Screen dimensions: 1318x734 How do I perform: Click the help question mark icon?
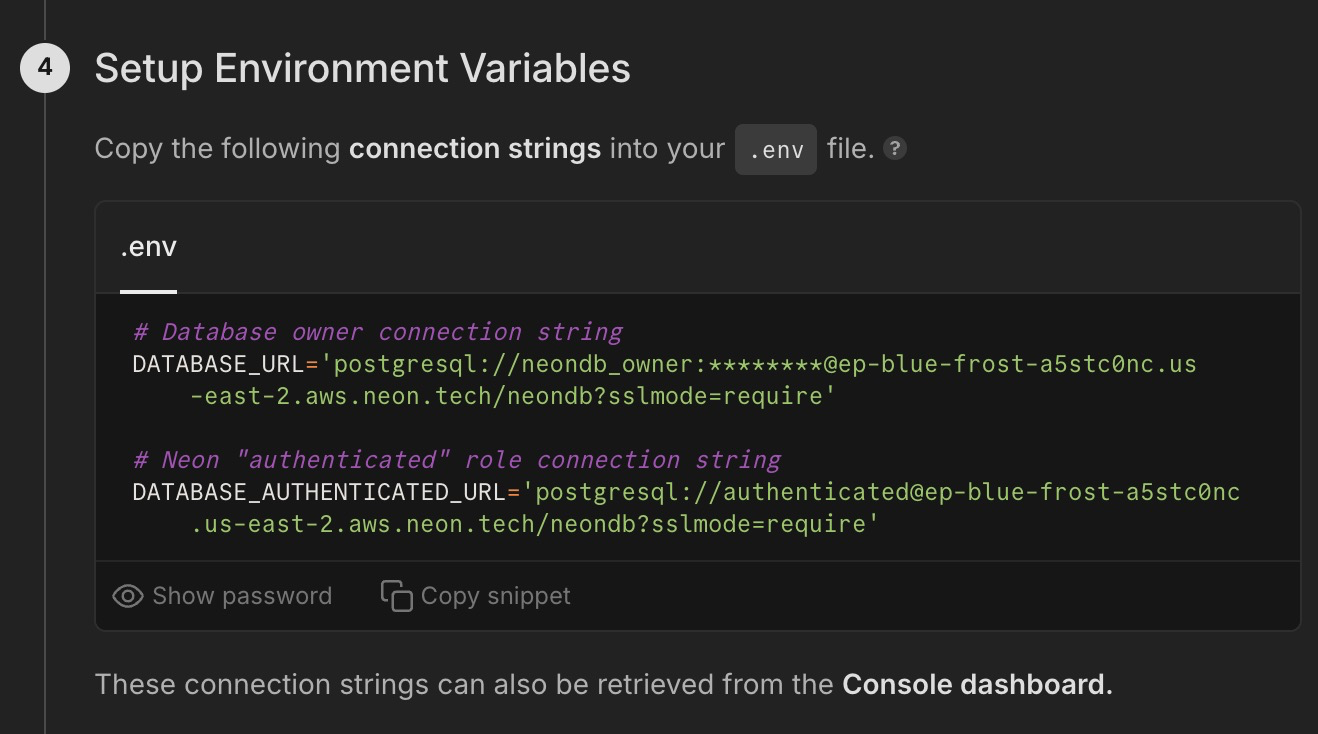[x=895, y=149]
